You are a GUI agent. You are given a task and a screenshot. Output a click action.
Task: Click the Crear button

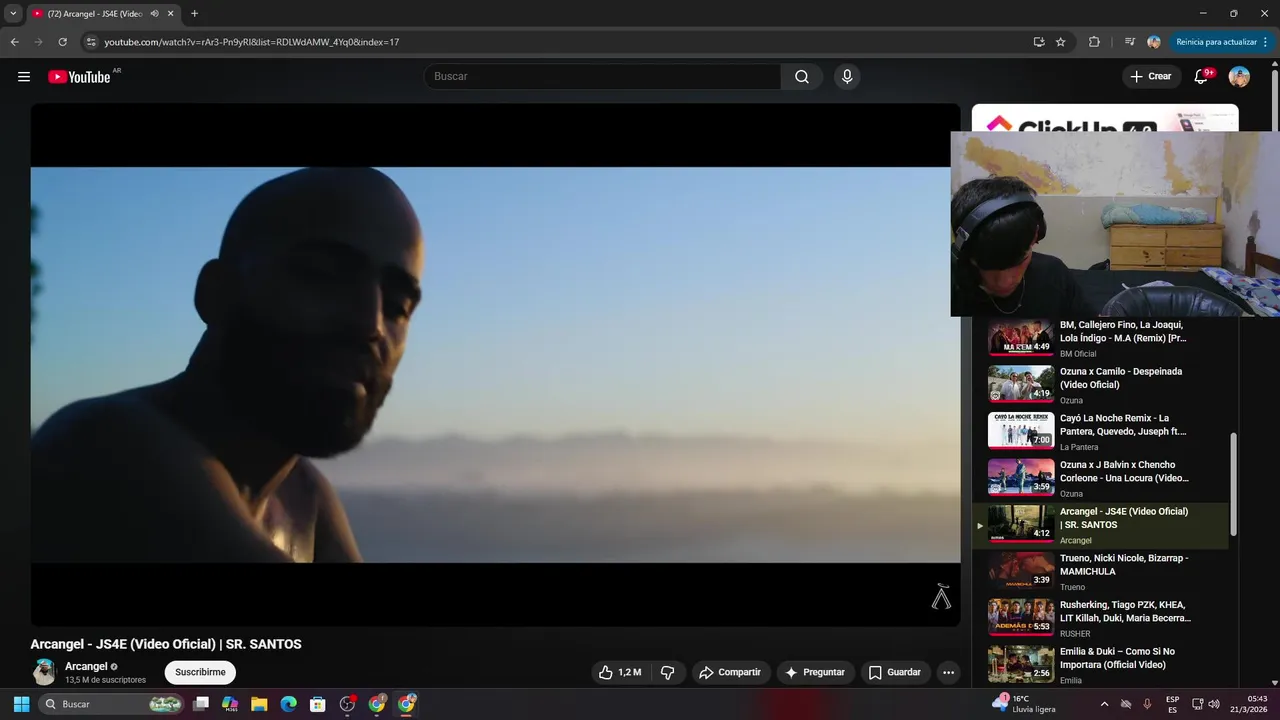pos(1151,77)
